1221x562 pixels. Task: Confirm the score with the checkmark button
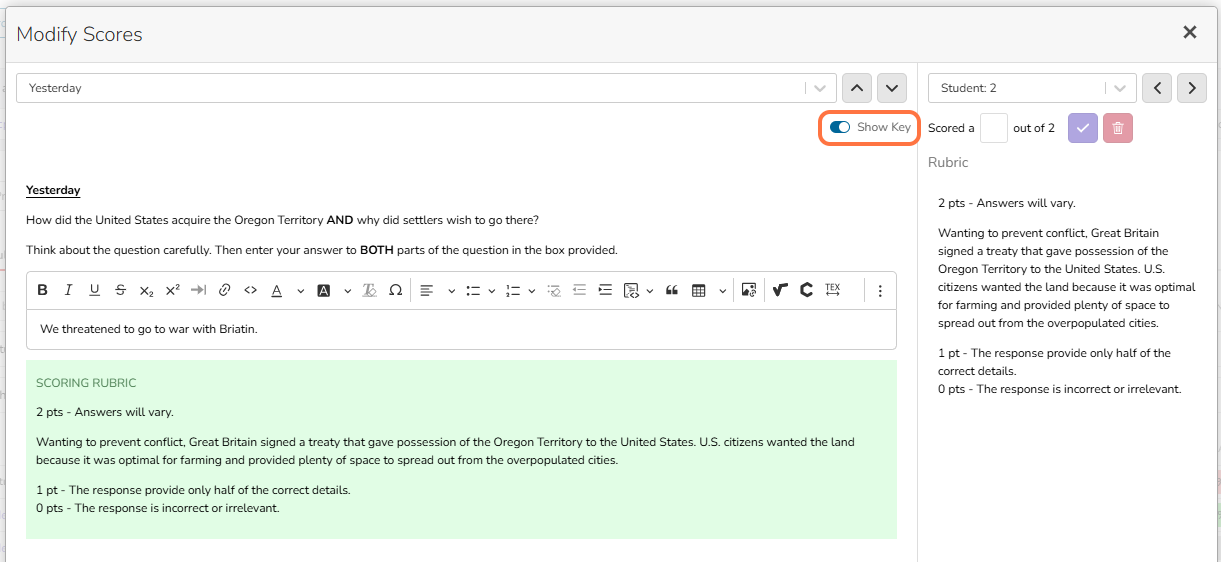coord(1083,128)
